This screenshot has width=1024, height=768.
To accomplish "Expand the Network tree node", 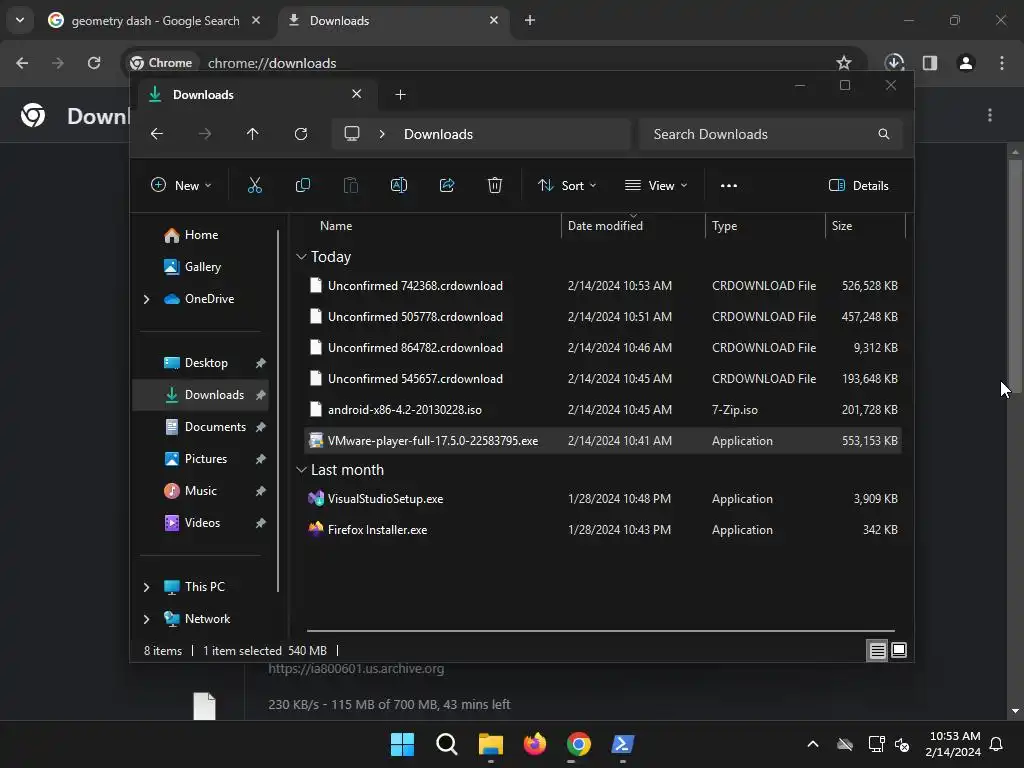I will pyautogui.click(x=146, y=619).
